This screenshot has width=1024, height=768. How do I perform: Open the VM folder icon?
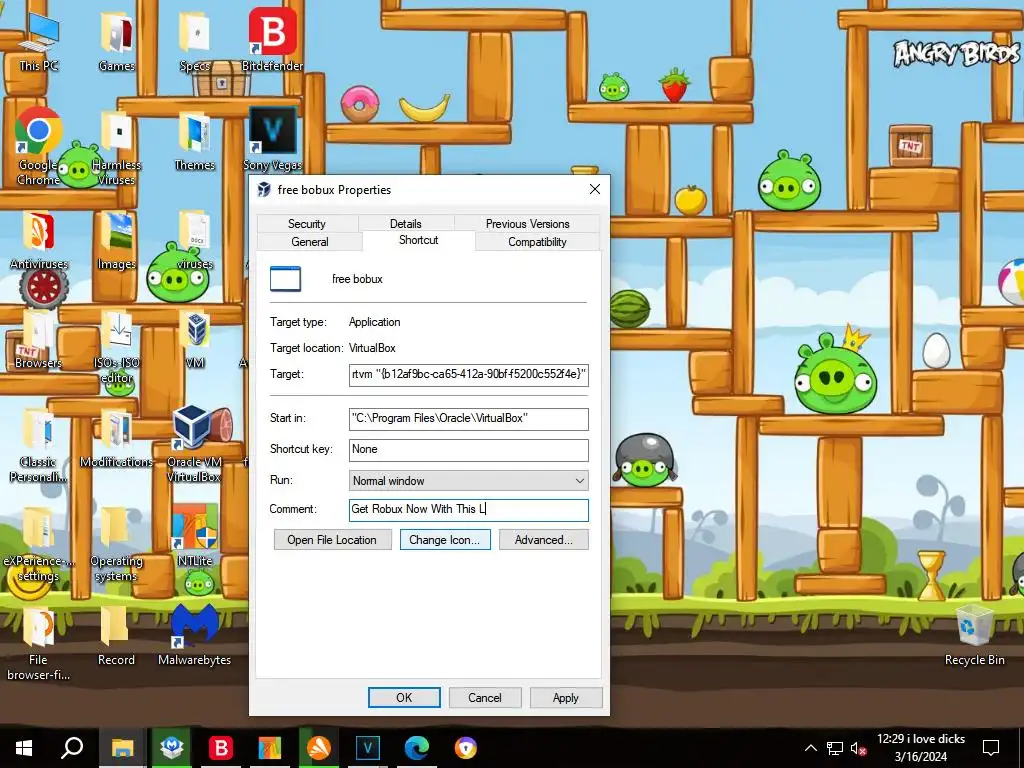click(195, 340)
